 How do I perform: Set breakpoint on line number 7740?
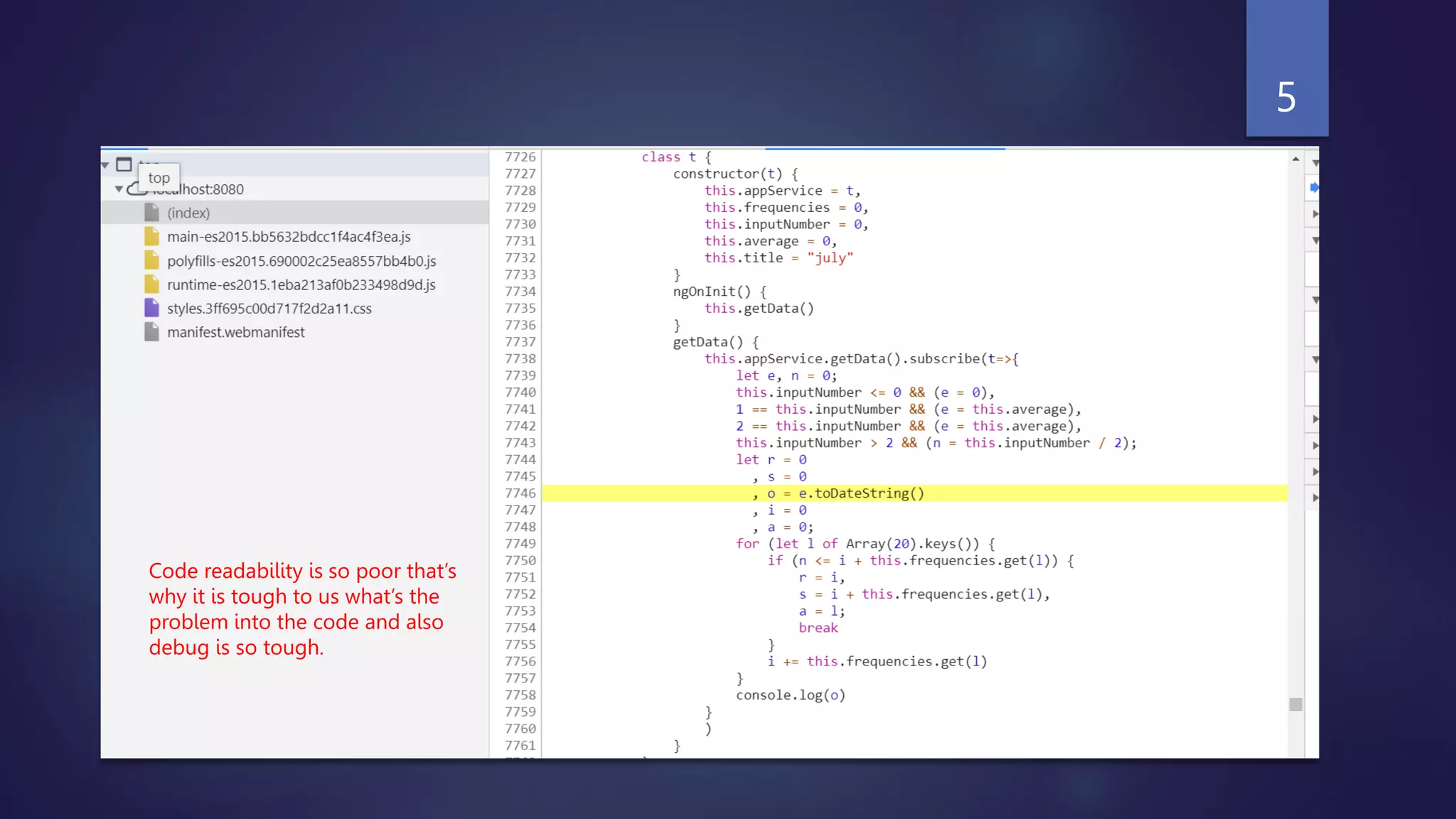point(520,392)
